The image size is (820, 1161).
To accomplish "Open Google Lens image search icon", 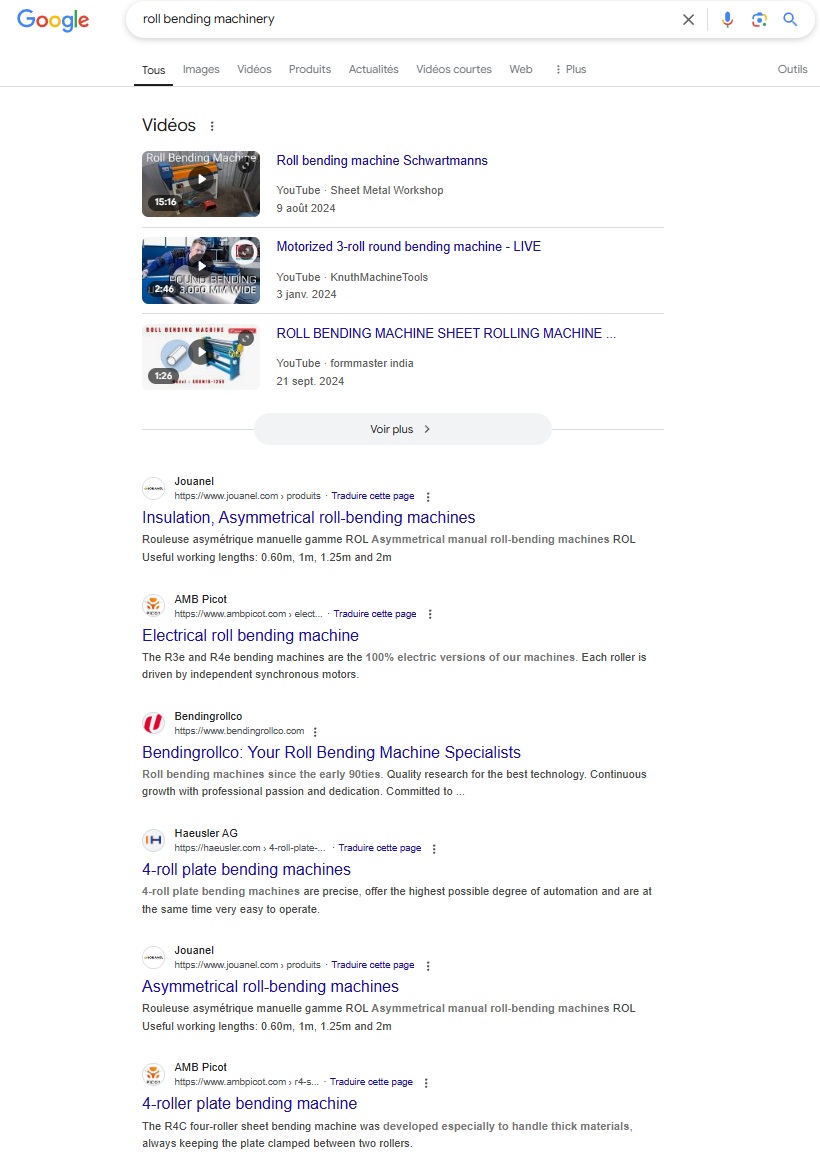I will coord(759,20).
